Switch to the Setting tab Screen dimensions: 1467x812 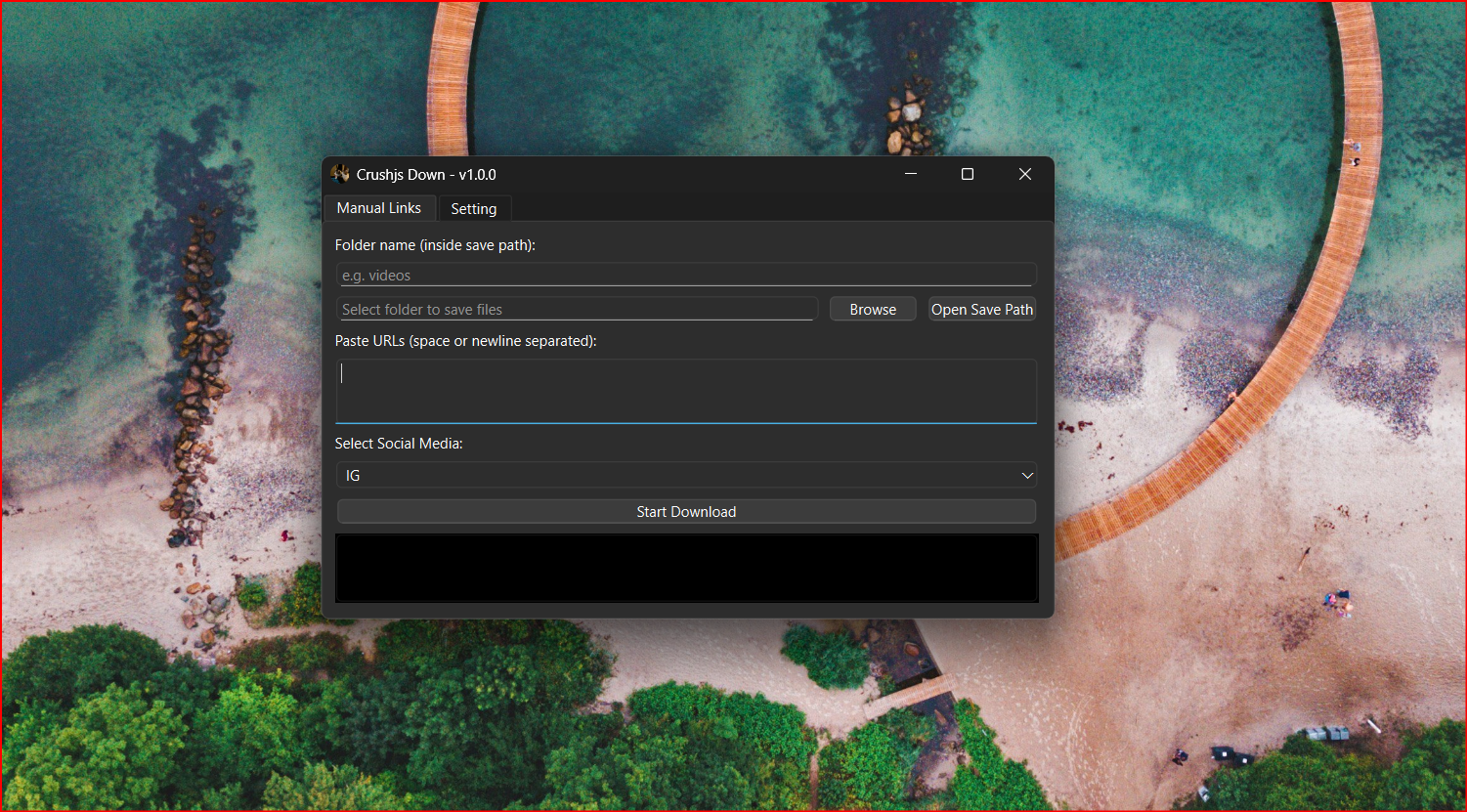point(474,208)
